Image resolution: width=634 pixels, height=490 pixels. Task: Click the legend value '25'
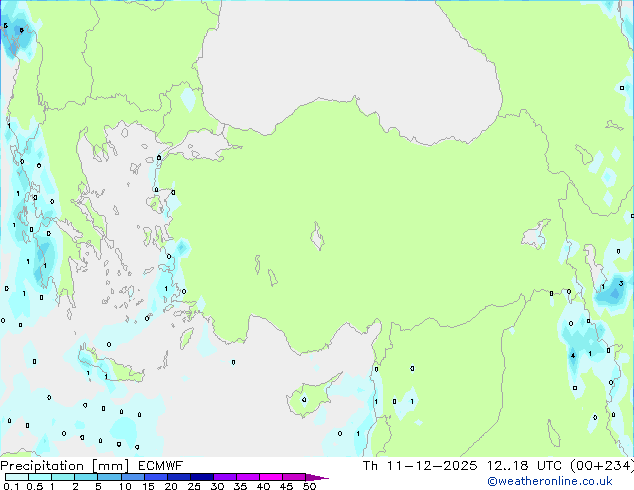pyautogui.click(x=194, y=486)
